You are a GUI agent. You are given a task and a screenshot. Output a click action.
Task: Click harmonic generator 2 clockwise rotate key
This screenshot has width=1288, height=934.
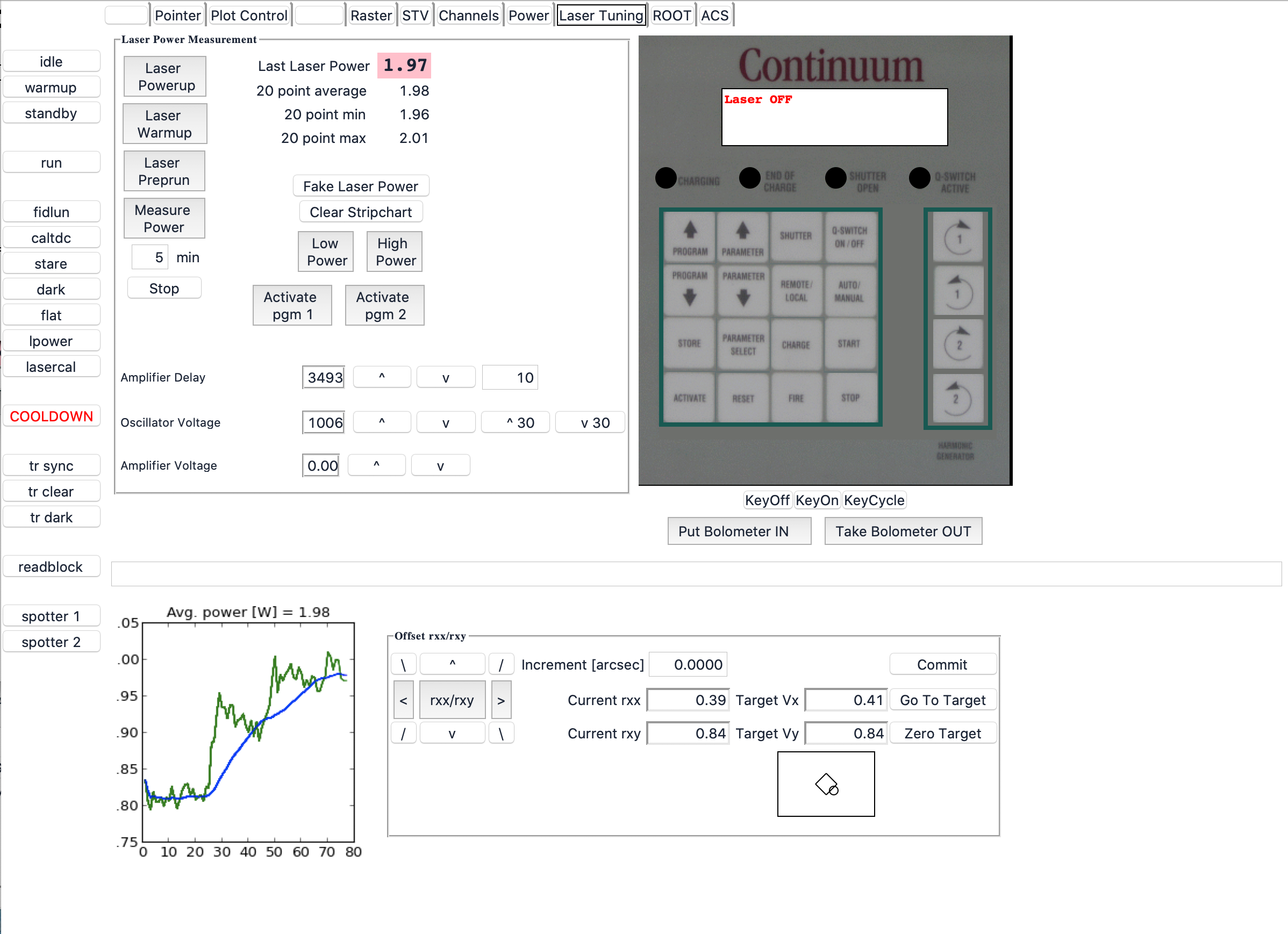[x=958, y=344]
